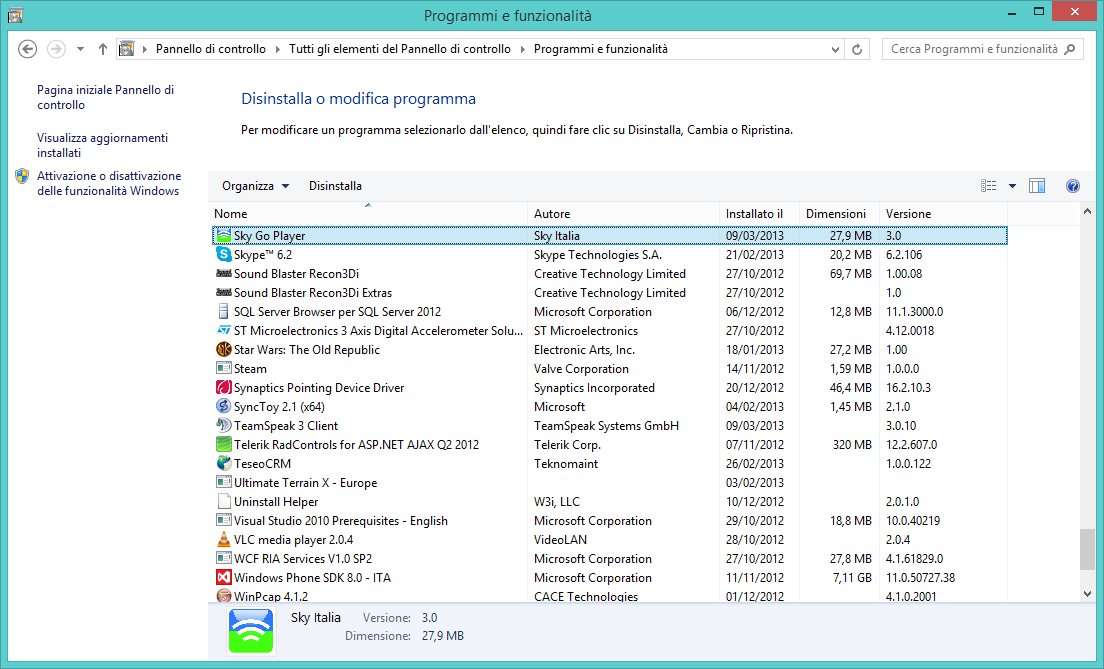
Task: Go up one level with up arrow
Action: click(103, 49)
